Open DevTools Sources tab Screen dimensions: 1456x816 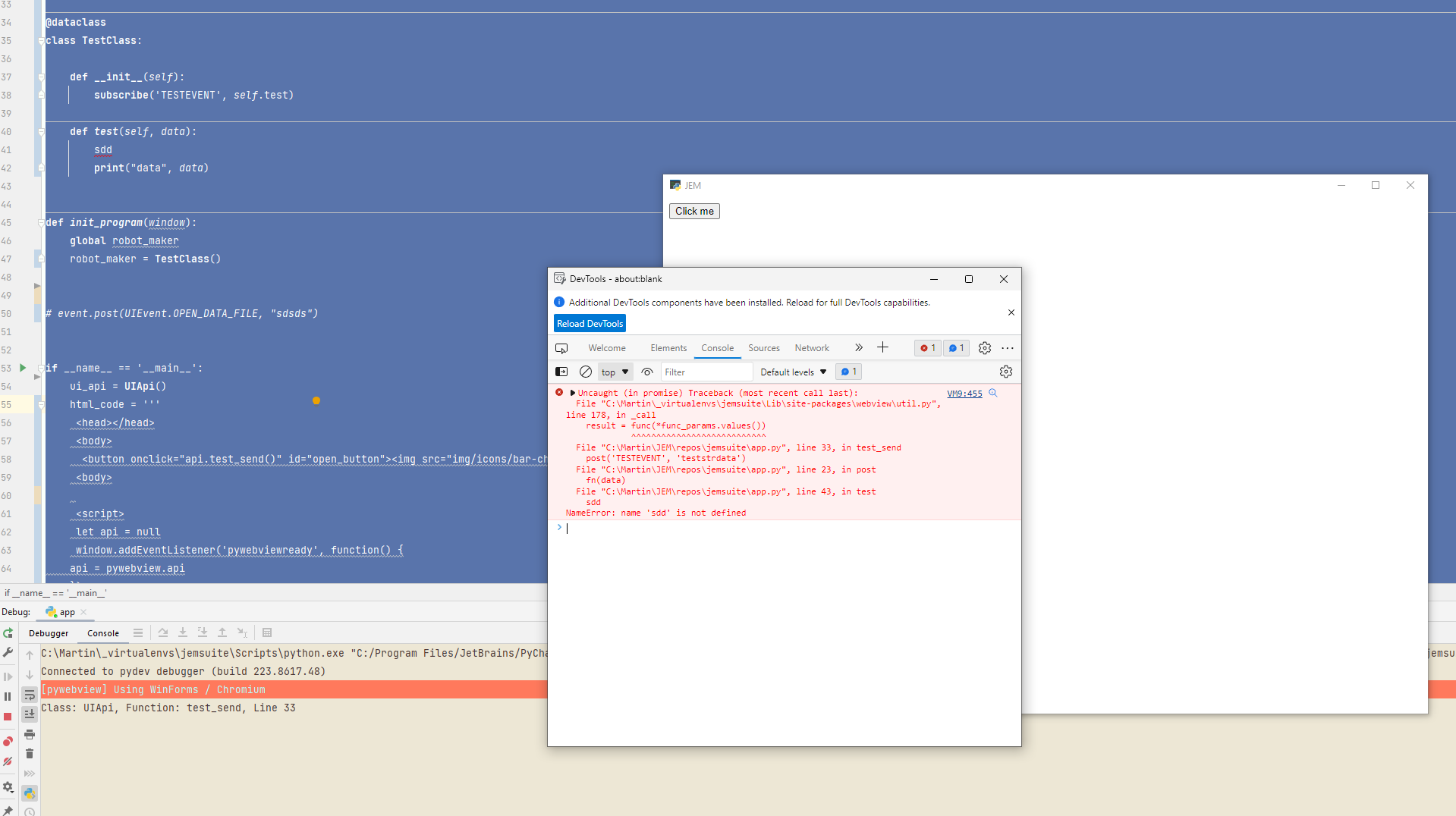tap(764, 348)
